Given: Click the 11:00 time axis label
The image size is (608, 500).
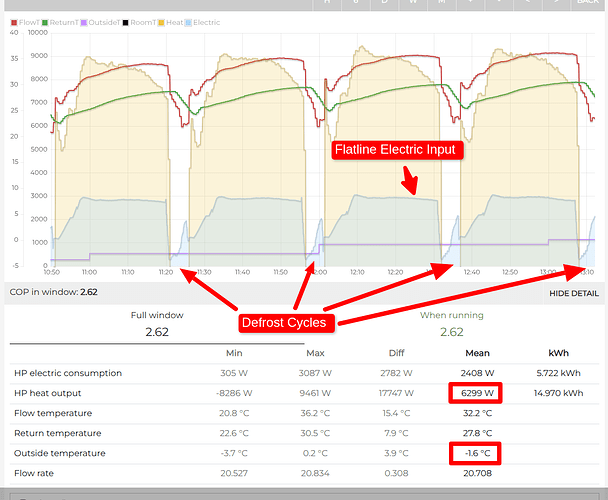Looking at the screenshot, I should click(89, 272).
